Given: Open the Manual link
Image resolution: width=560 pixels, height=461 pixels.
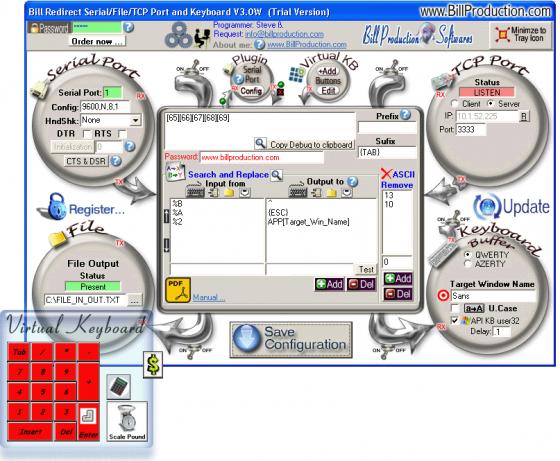Looking at the screenshot, I should click(x=209, y=297).
